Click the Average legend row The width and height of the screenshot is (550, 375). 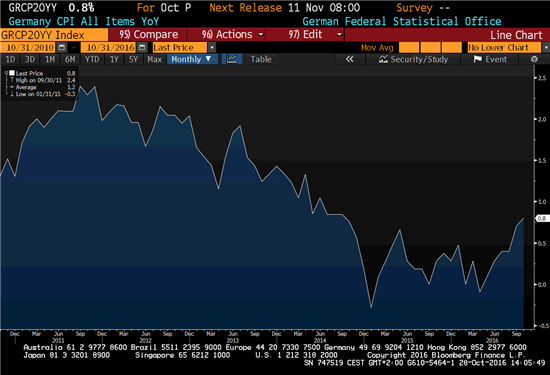point(43,87)
